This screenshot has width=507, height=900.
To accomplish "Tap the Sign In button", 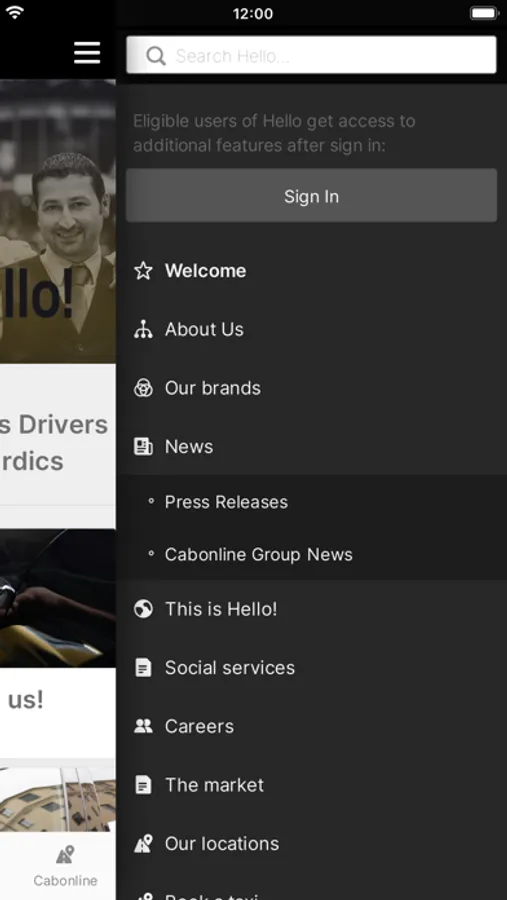I will [x=311, y=196].
